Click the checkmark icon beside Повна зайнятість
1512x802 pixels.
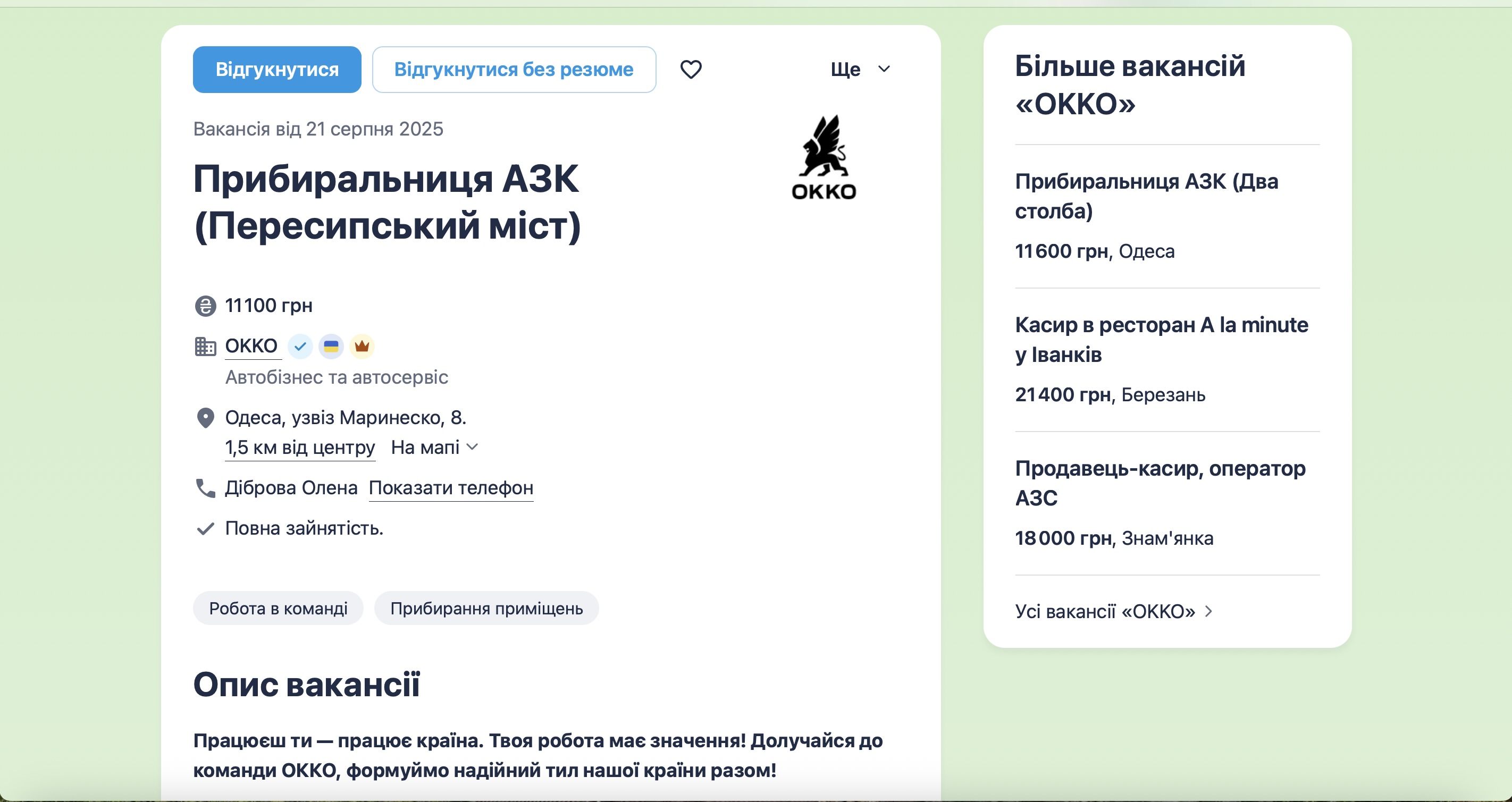click(205, 529)
